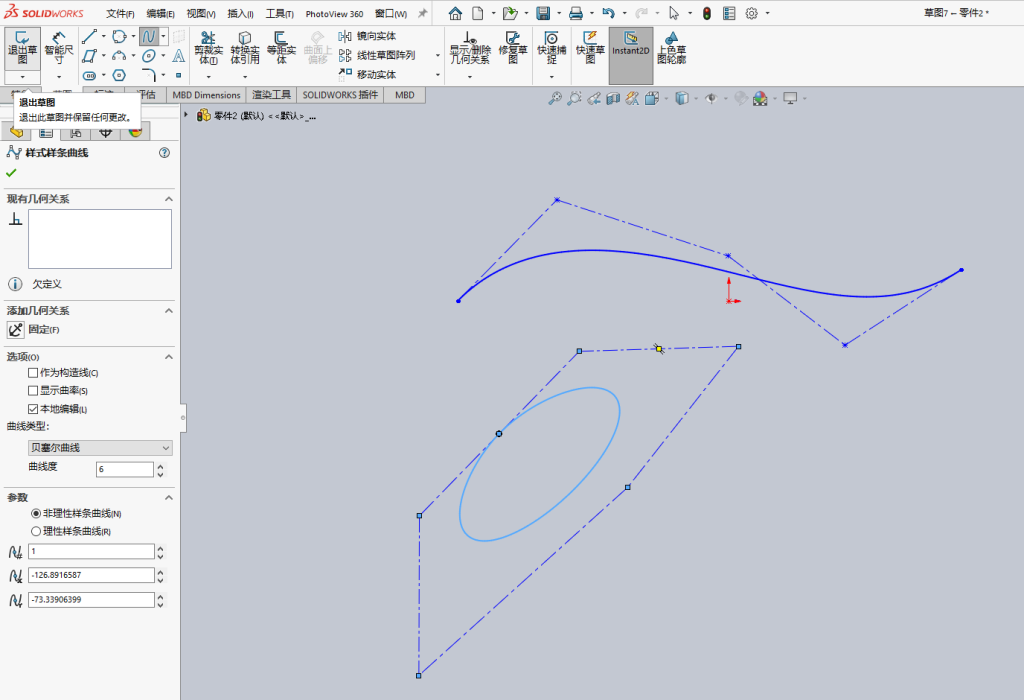Enable the 显示曲率 checkbox
The image size is (1024, 700).
[x=33, y=390]
